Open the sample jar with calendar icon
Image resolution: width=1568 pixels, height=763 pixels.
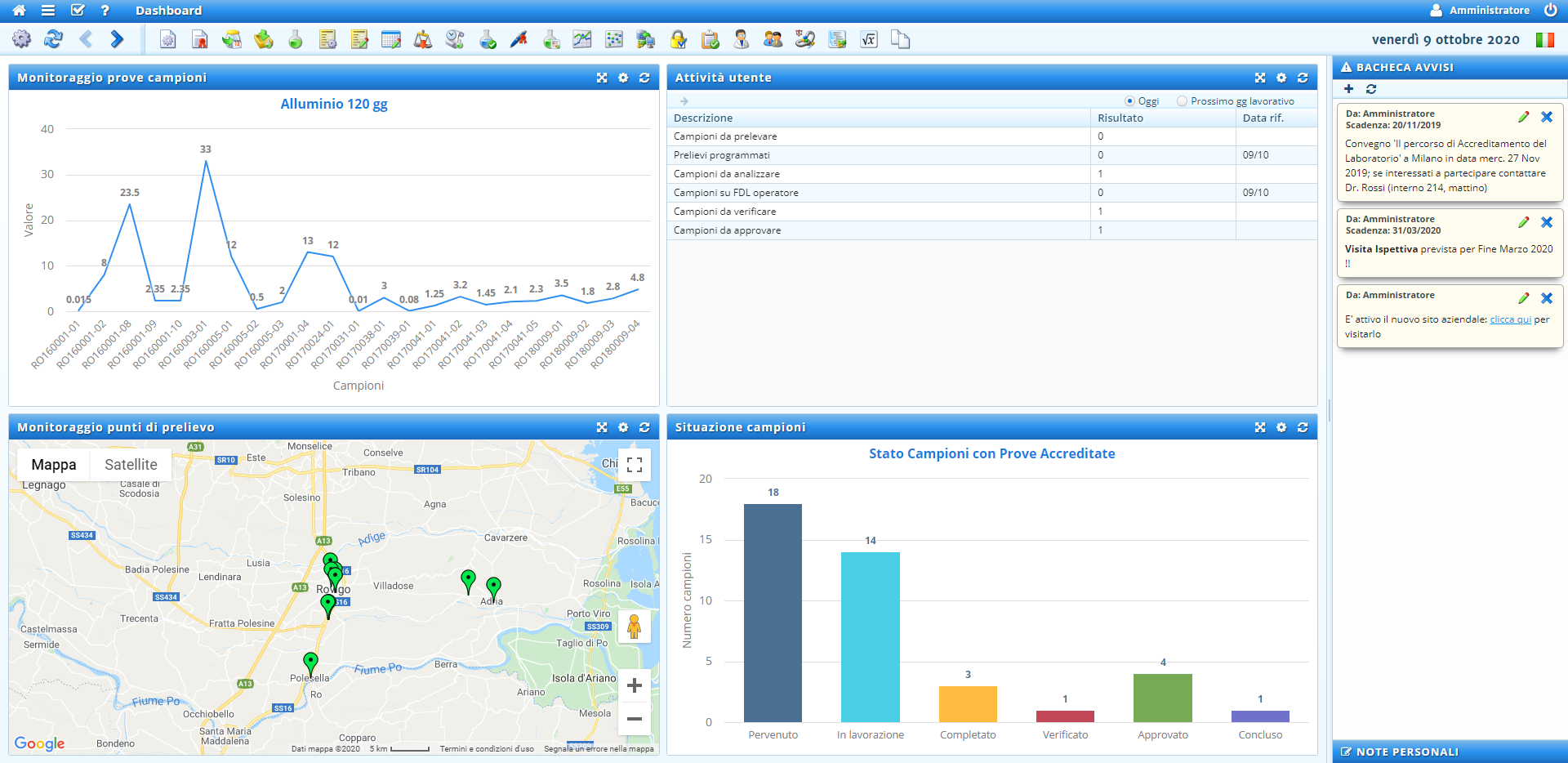232,39
